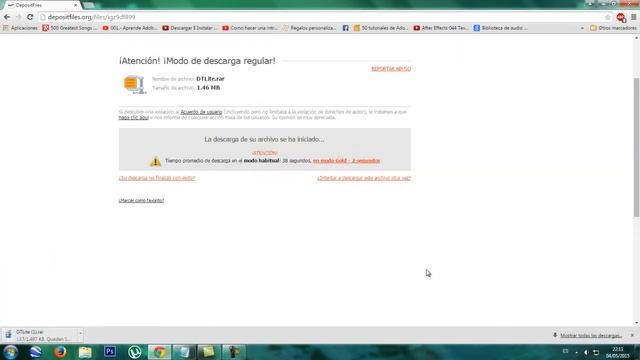Open the Facebook bookmark icon
The width and height of the screenshot is (640, 360).
click(x=345, y=28)
